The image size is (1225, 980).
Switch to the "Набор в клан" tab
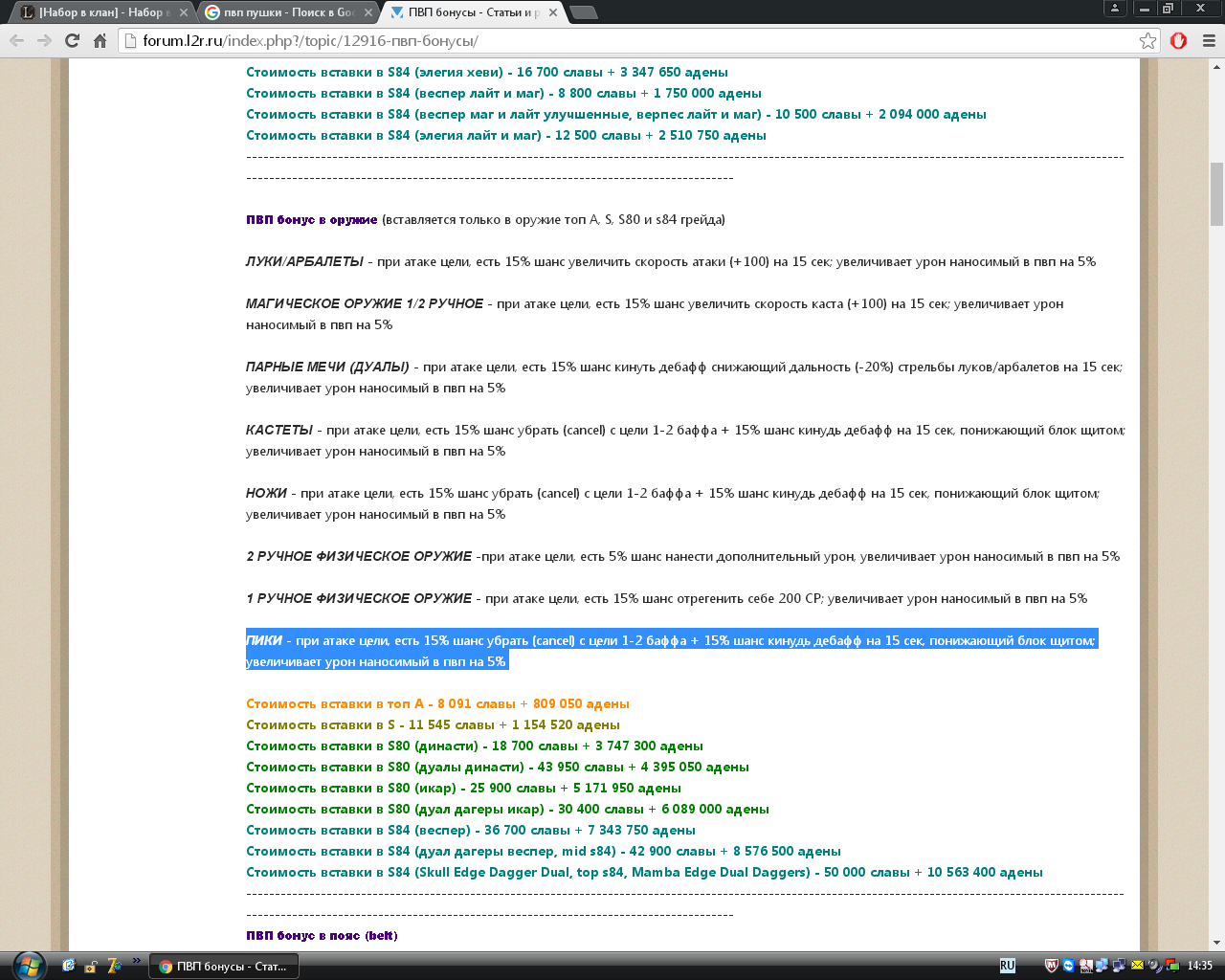(96, 12)
